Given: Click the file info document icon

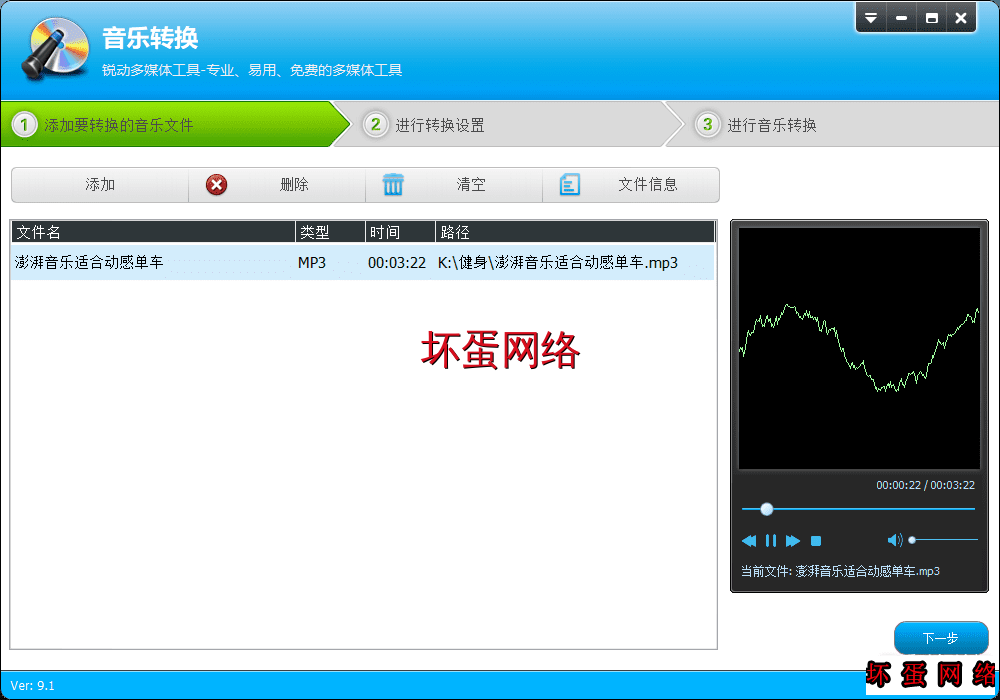Looking at the screenshot, I should (x=570, y=185).
